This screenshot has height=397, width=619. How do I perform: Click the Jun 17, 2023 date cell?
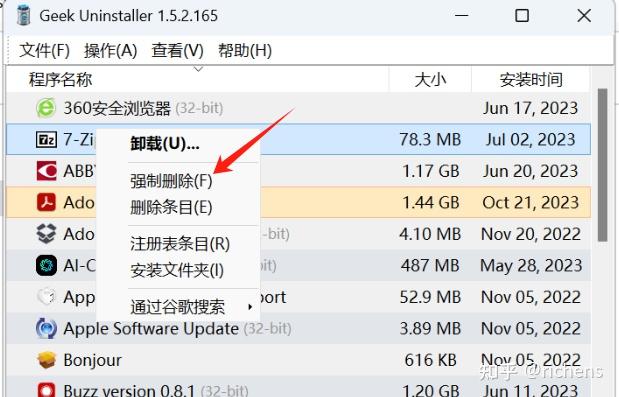[x=530, y=108]
